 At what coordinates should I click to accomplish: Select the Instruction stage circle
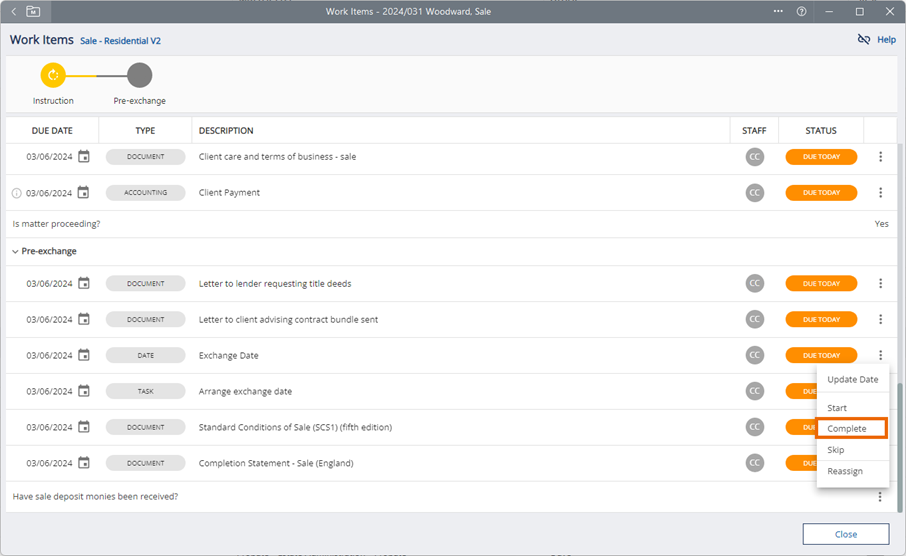coord(53,75)
